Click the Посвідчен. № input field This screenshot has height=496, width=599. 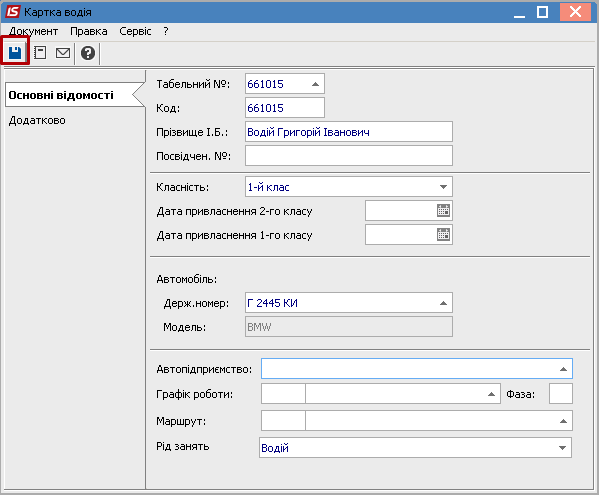[349, 156]
